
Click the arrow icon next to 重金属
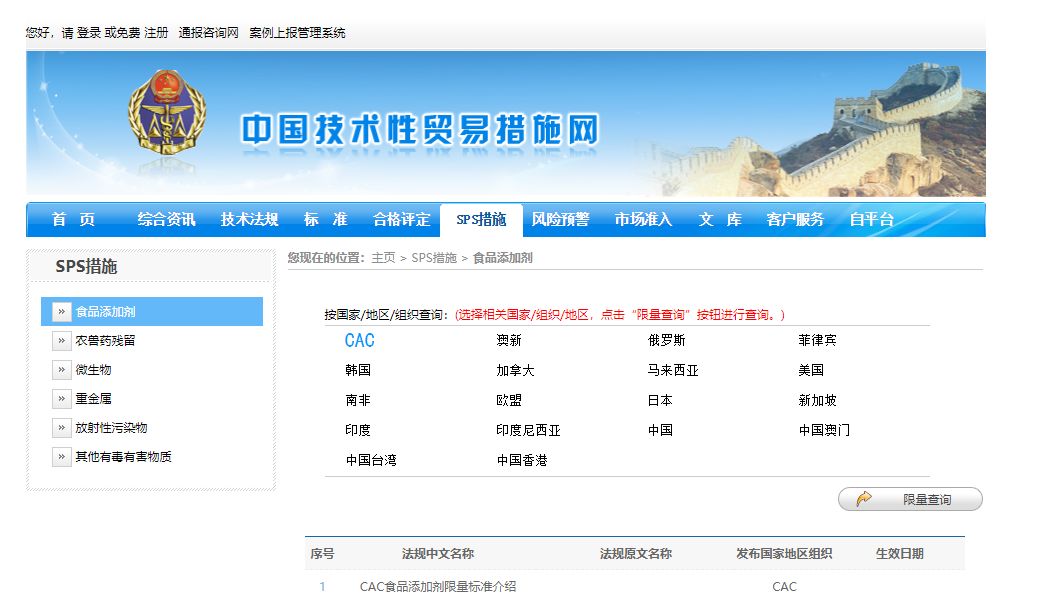62,398
